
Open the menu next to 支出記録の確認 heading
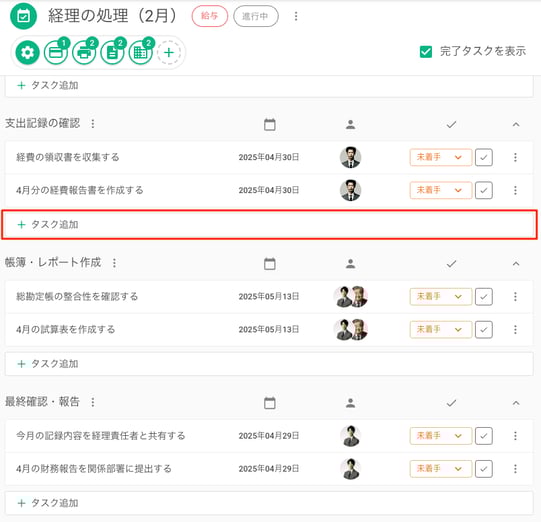click(x=92, y=124)
